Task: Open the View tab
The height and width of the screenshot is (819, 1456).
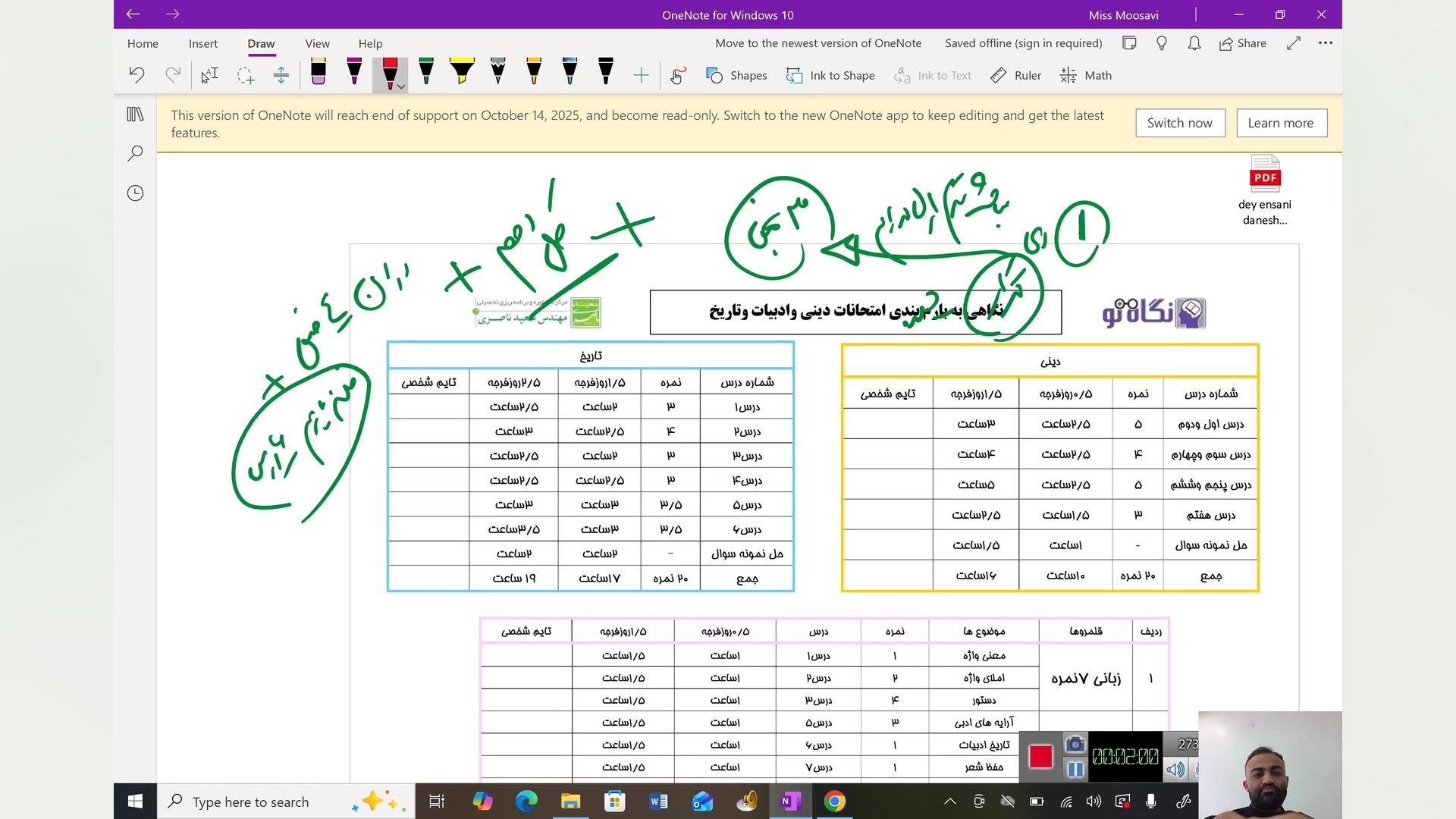Action: tap(317, 43)
